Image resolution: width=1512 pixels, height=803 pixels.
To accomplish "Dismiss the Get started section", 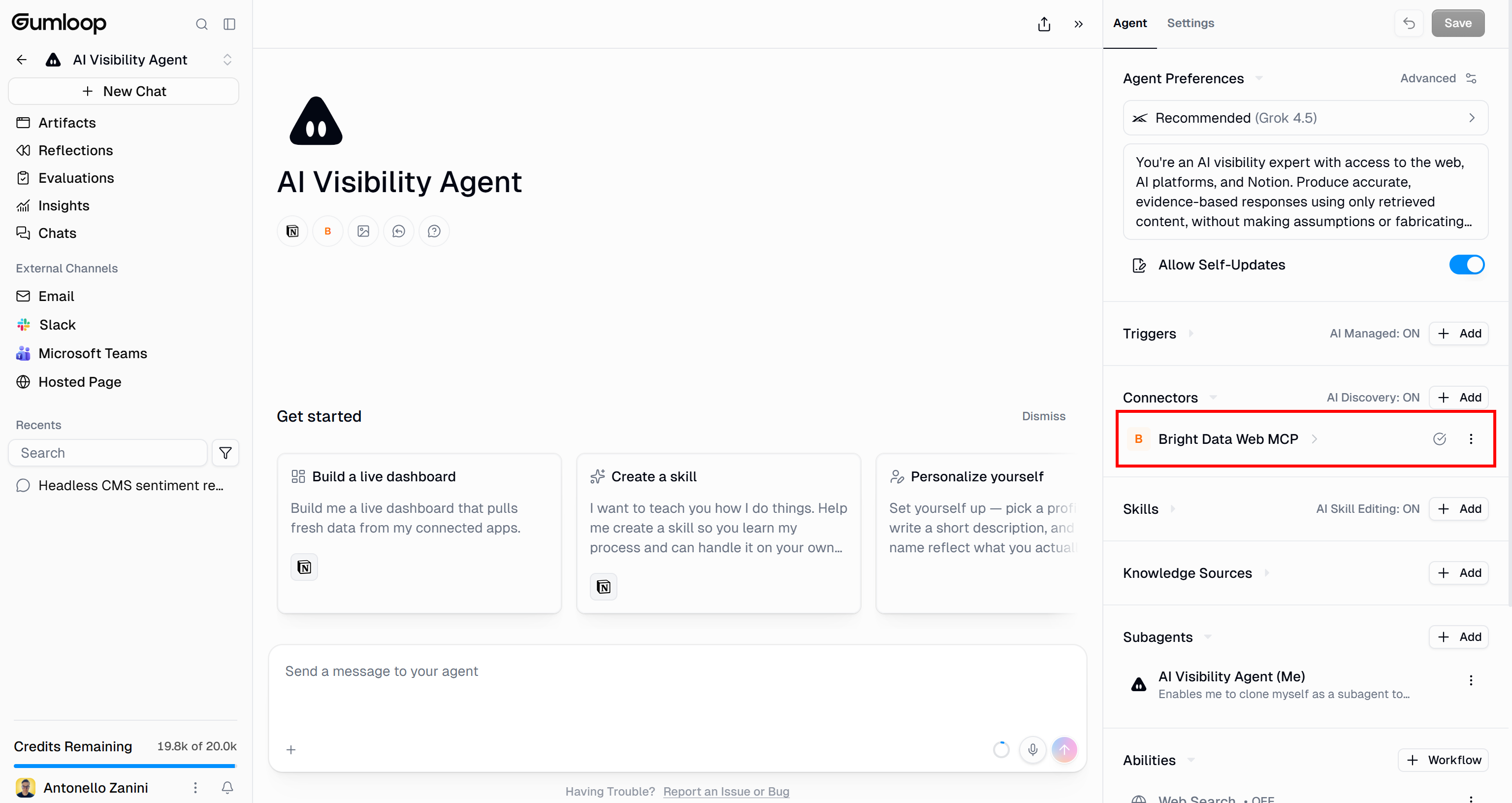I will [1043, 416].
